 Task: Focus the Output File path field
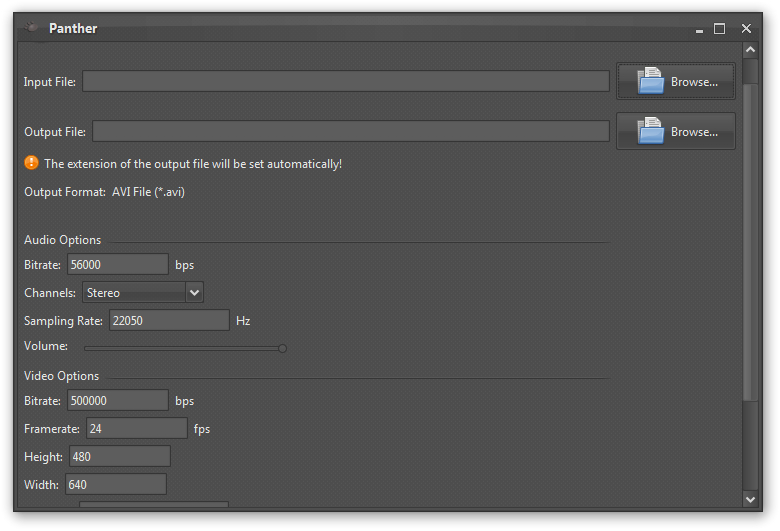350,132
